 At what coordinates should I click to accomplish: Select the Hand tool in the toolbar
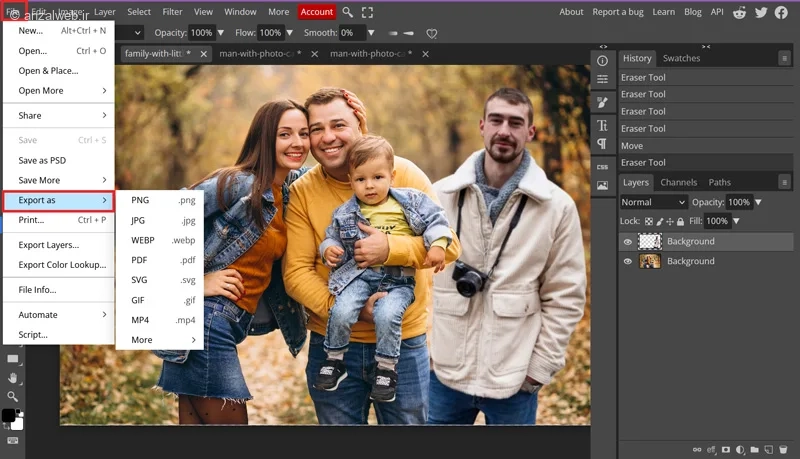click(x=13, y=378)
